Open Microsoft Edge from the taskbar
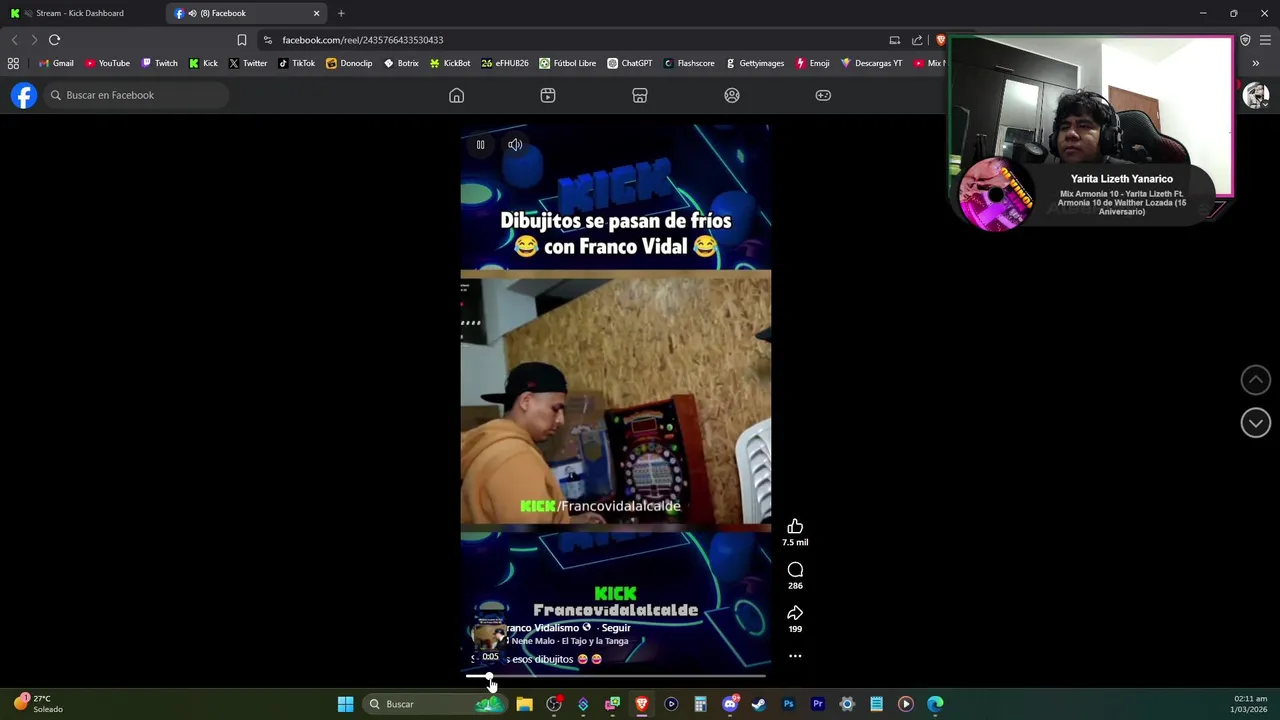Image resolution: width=1280 pixels, height=720 pixels. click(935, 704)
